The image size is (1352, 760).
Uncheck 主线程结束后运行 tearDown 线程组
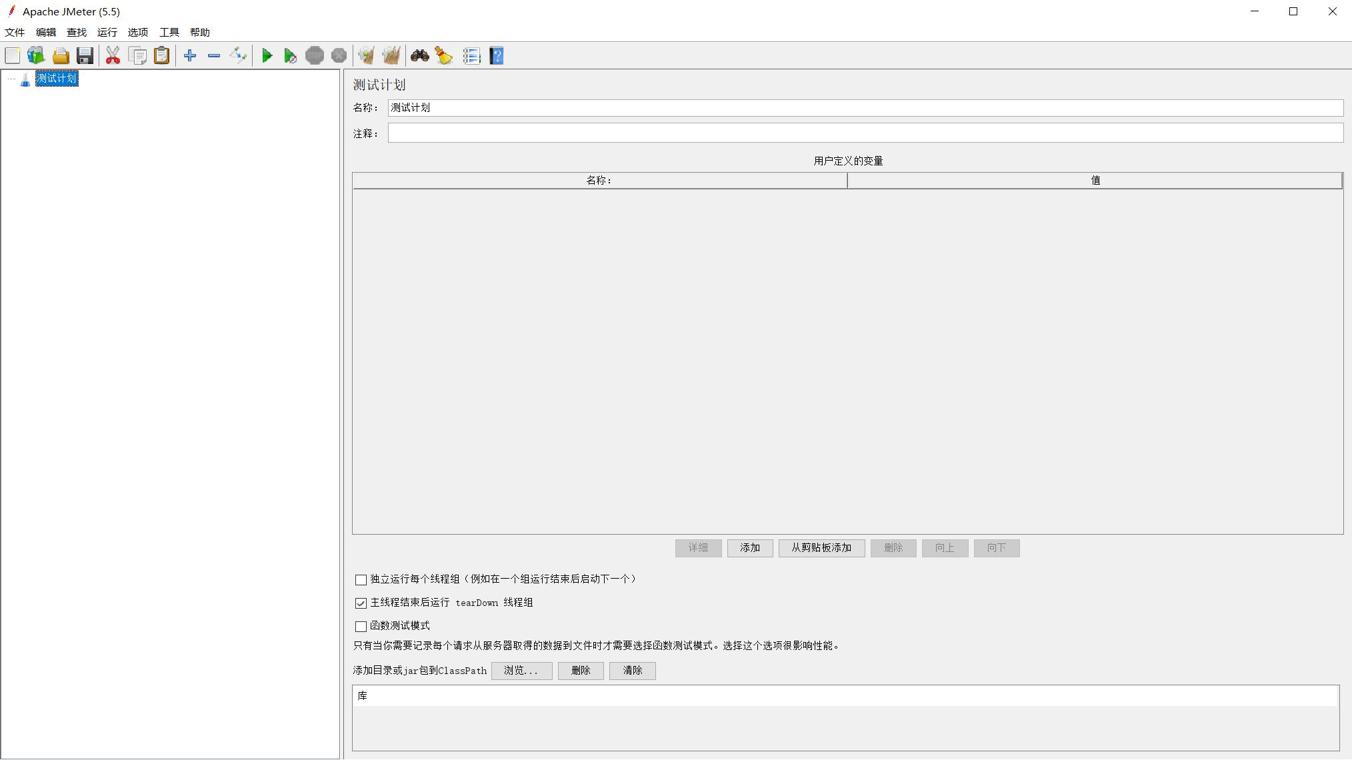coord(361,603)
